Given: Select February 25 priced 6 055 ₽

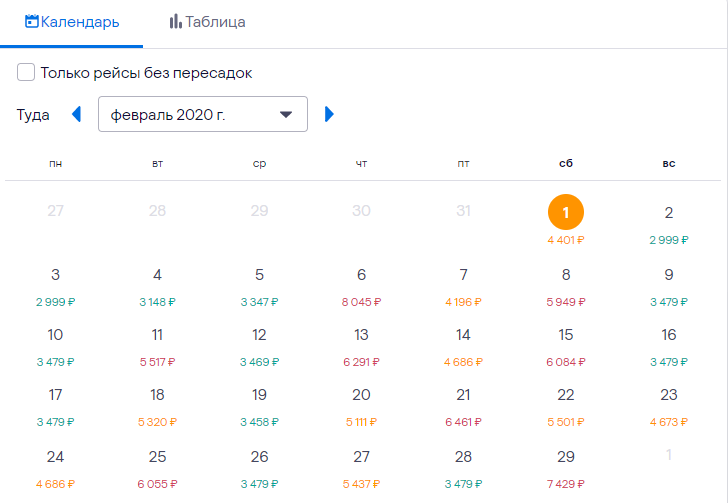Looking at the screenshot, I should pyautogui.click(x=157, y=467).
